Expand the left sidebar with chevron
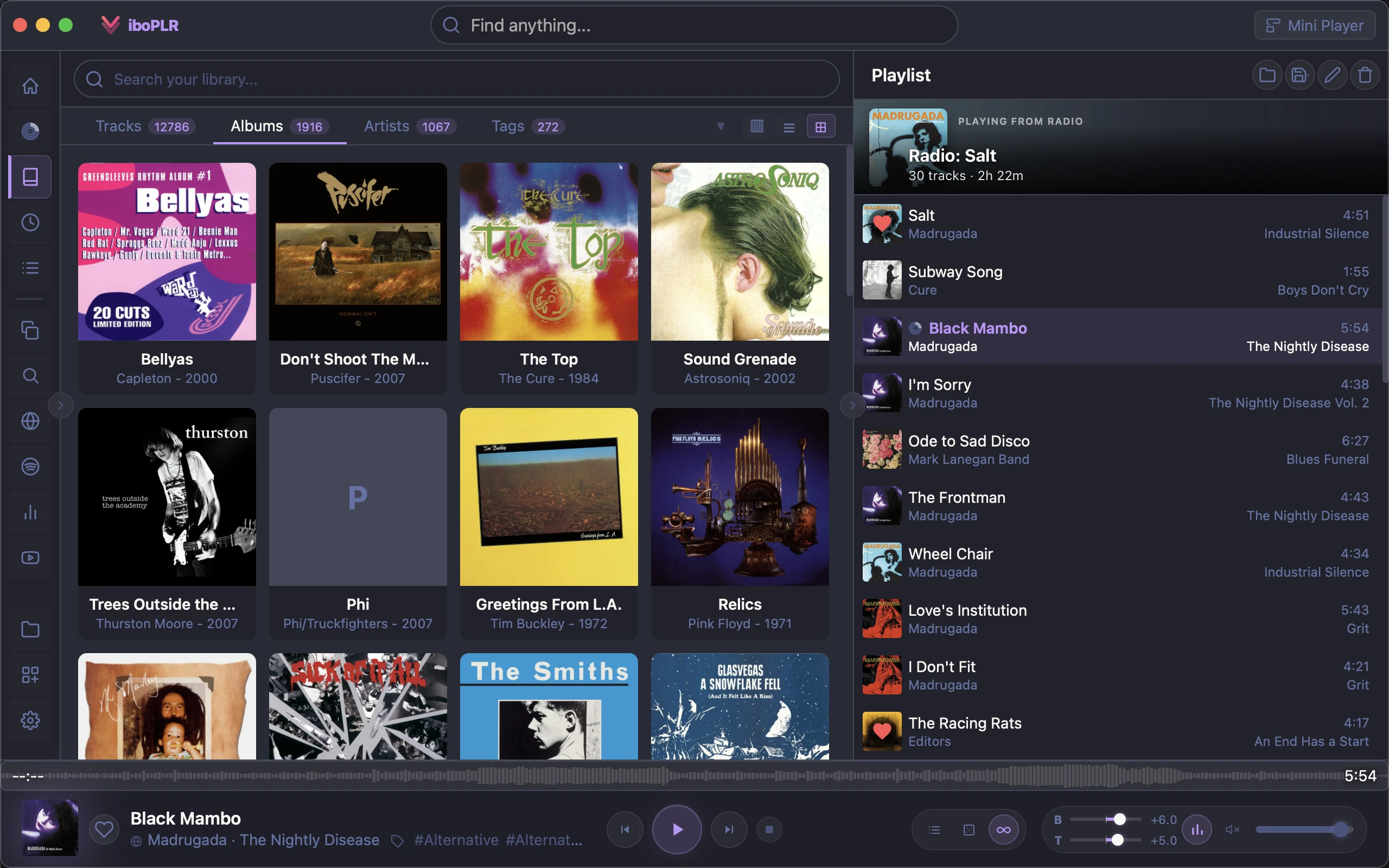 coord(60,405)
